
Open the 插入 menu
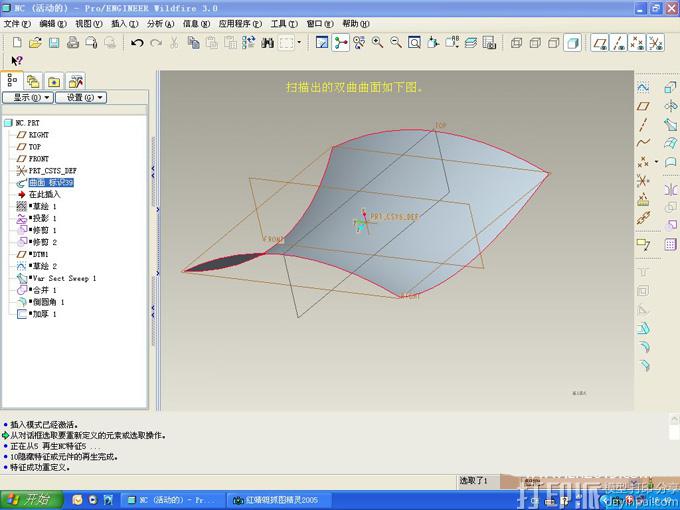click(x=124, y=23)
